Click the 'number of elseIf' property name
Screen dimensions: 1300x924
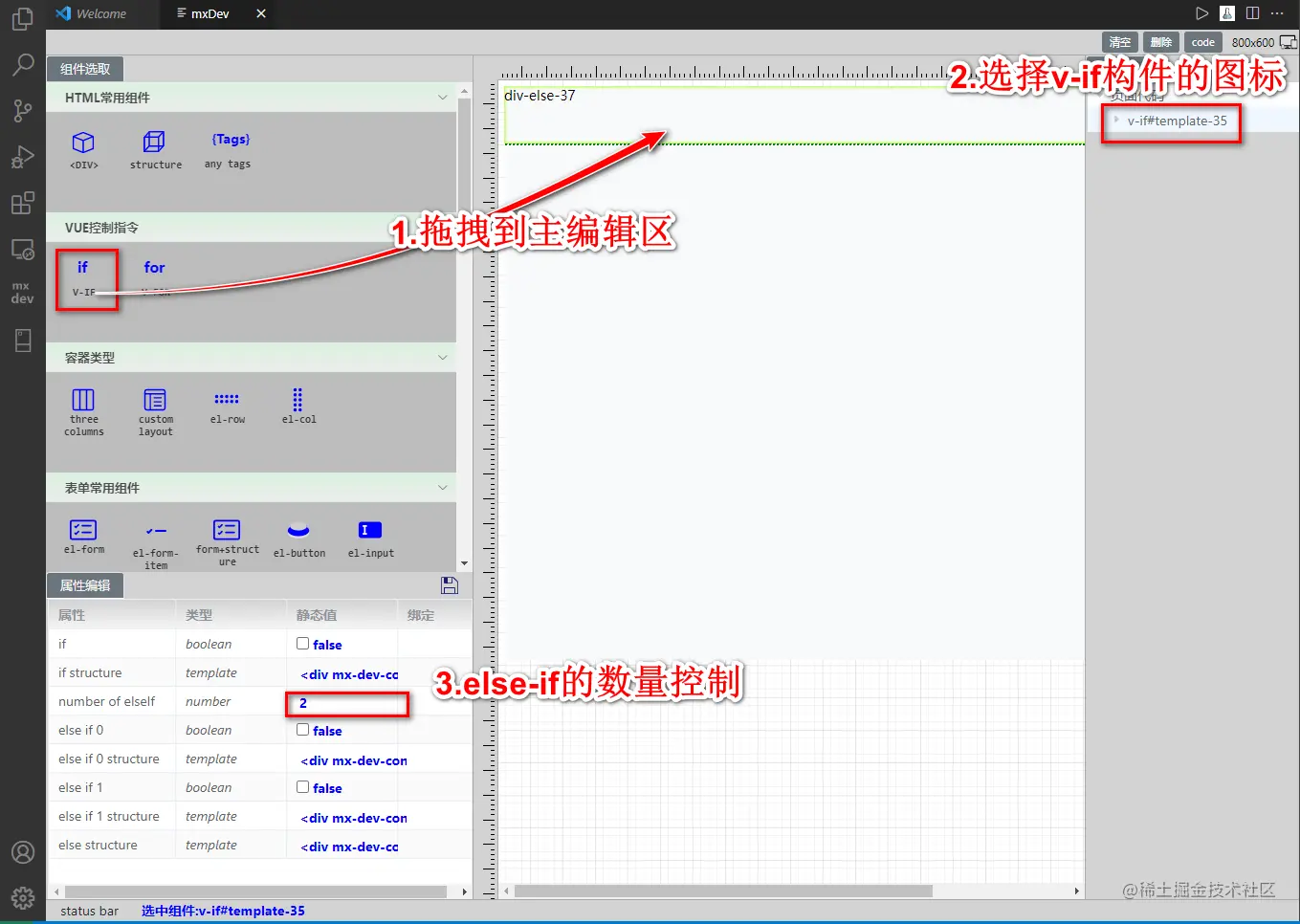pos(106,701)
